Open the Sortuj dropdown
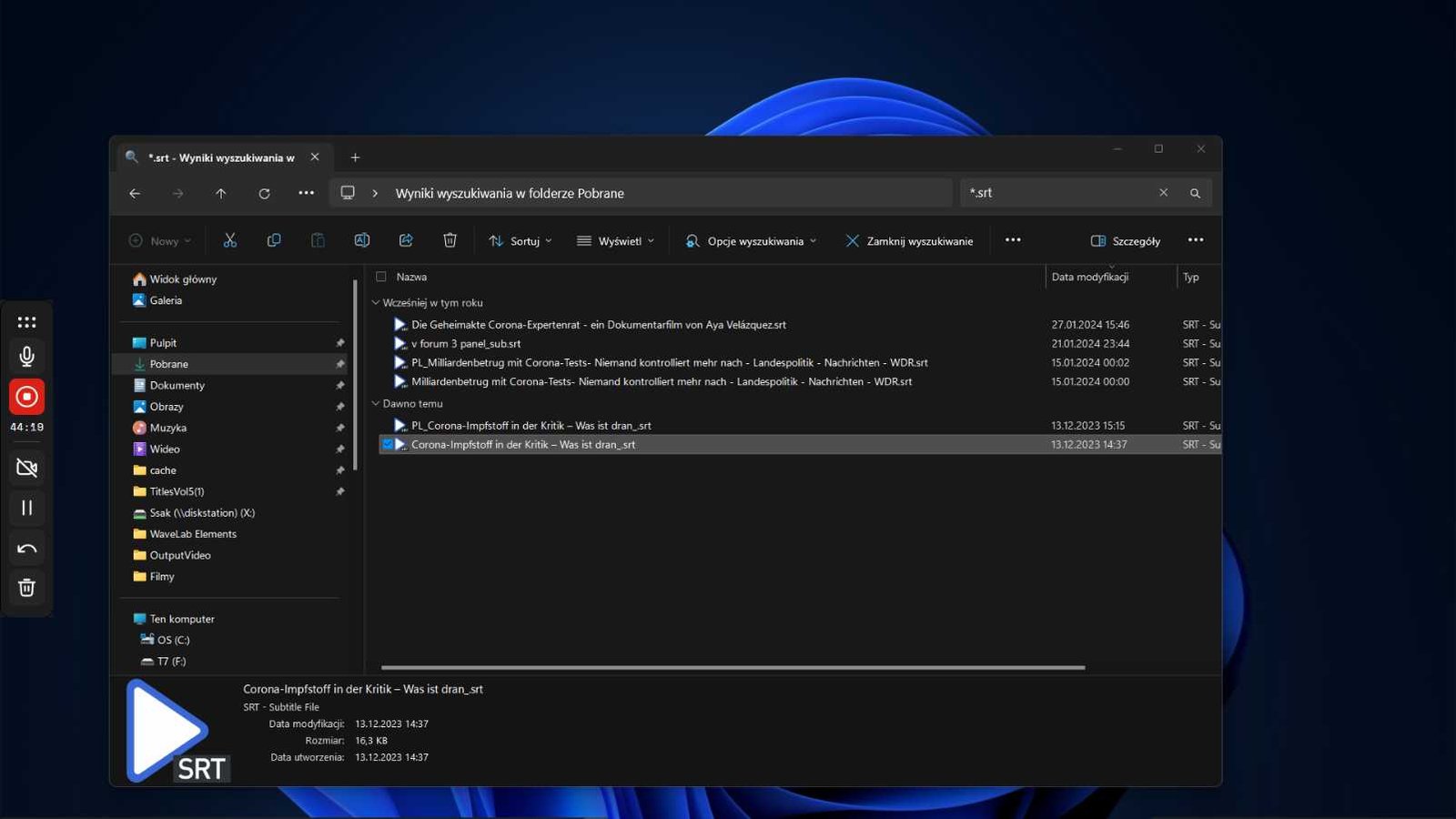 [x=521, y=241]
